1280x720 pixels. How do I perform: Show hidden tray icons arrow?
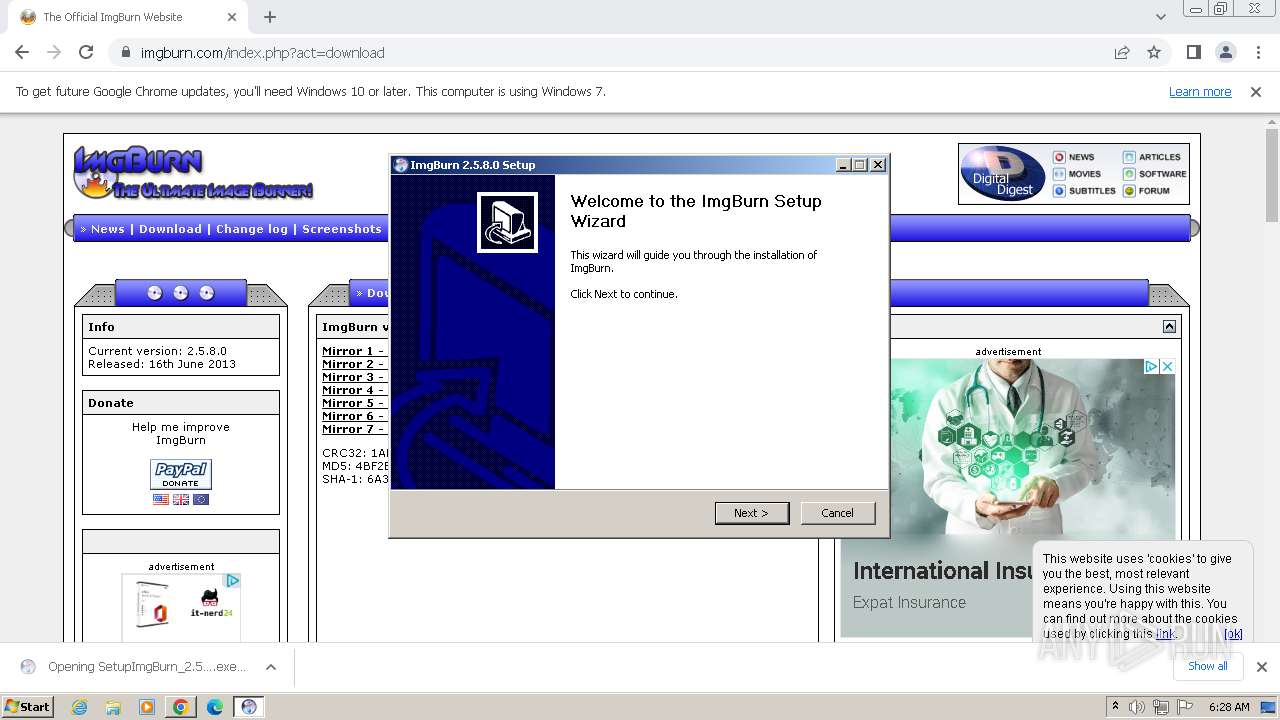(x=1115, y=707)
